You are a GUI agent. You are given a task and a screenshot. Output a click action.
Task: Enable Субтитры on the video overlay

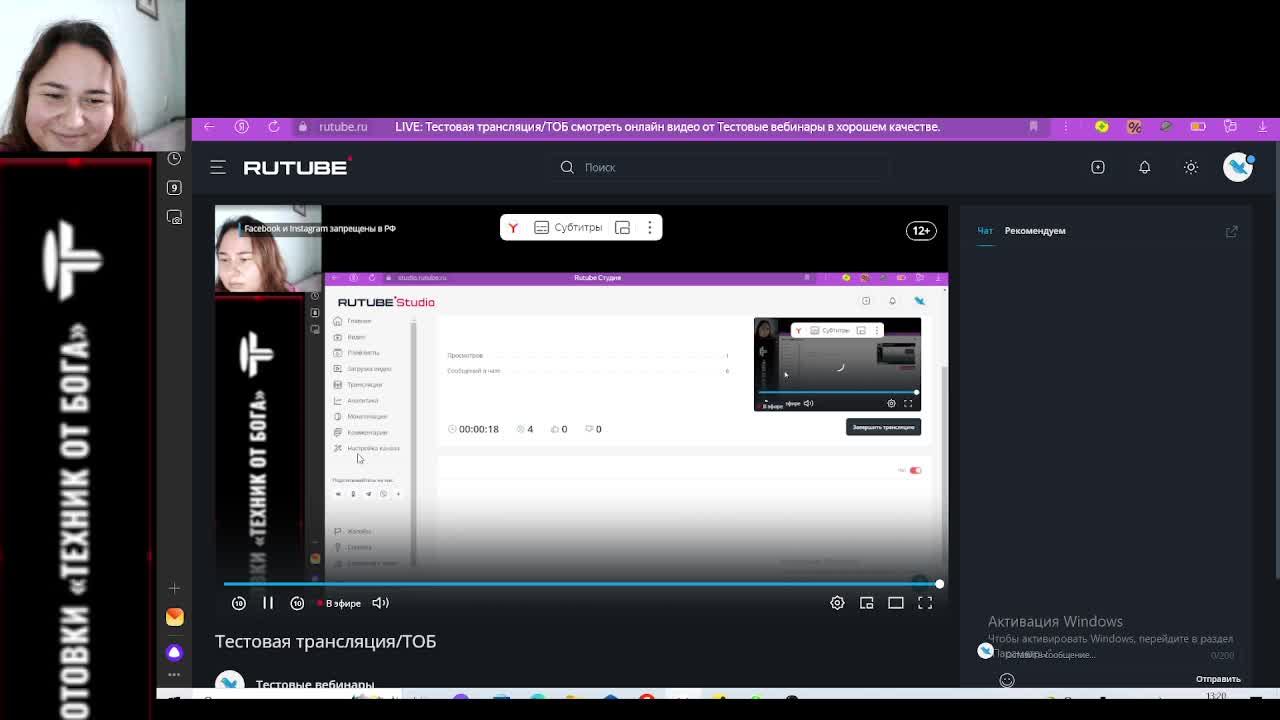tap(568, 228)
